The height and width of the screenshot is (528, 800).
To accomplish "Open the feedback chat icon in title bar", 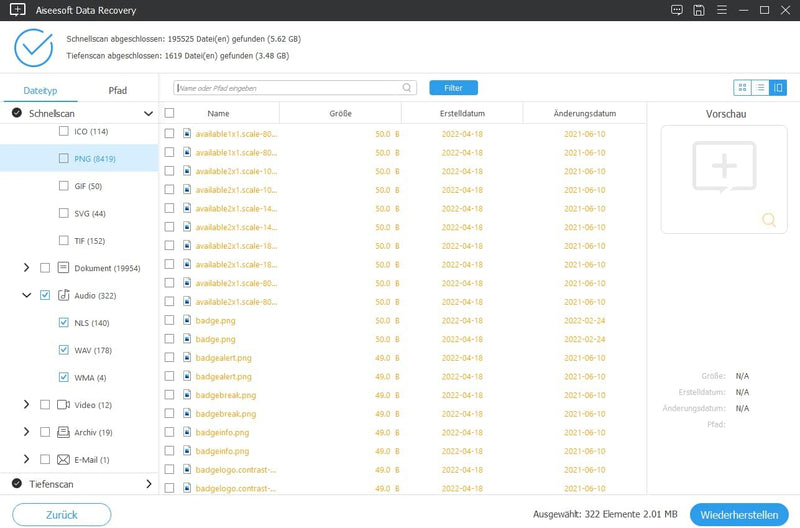I will 677,10.
